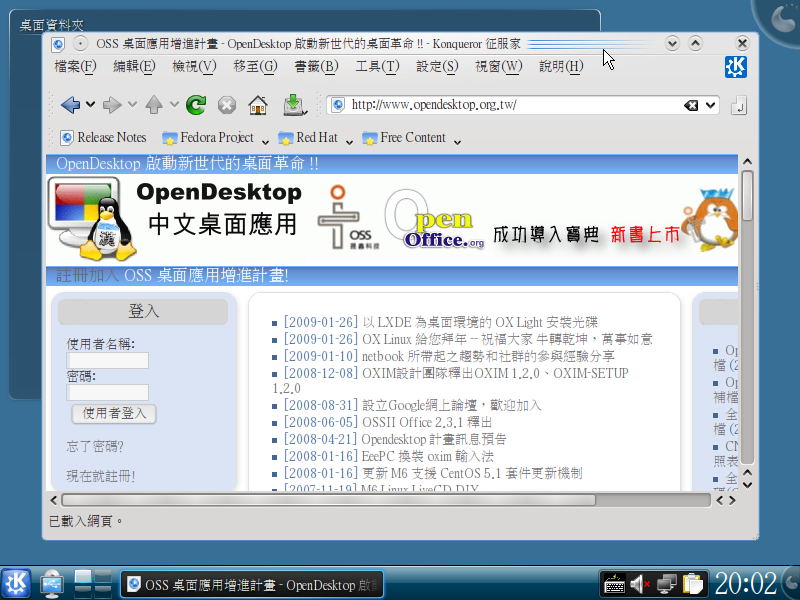800x600 pixels.
Task: Click the Back navigation arrow
Action: [x=69, y=105]
